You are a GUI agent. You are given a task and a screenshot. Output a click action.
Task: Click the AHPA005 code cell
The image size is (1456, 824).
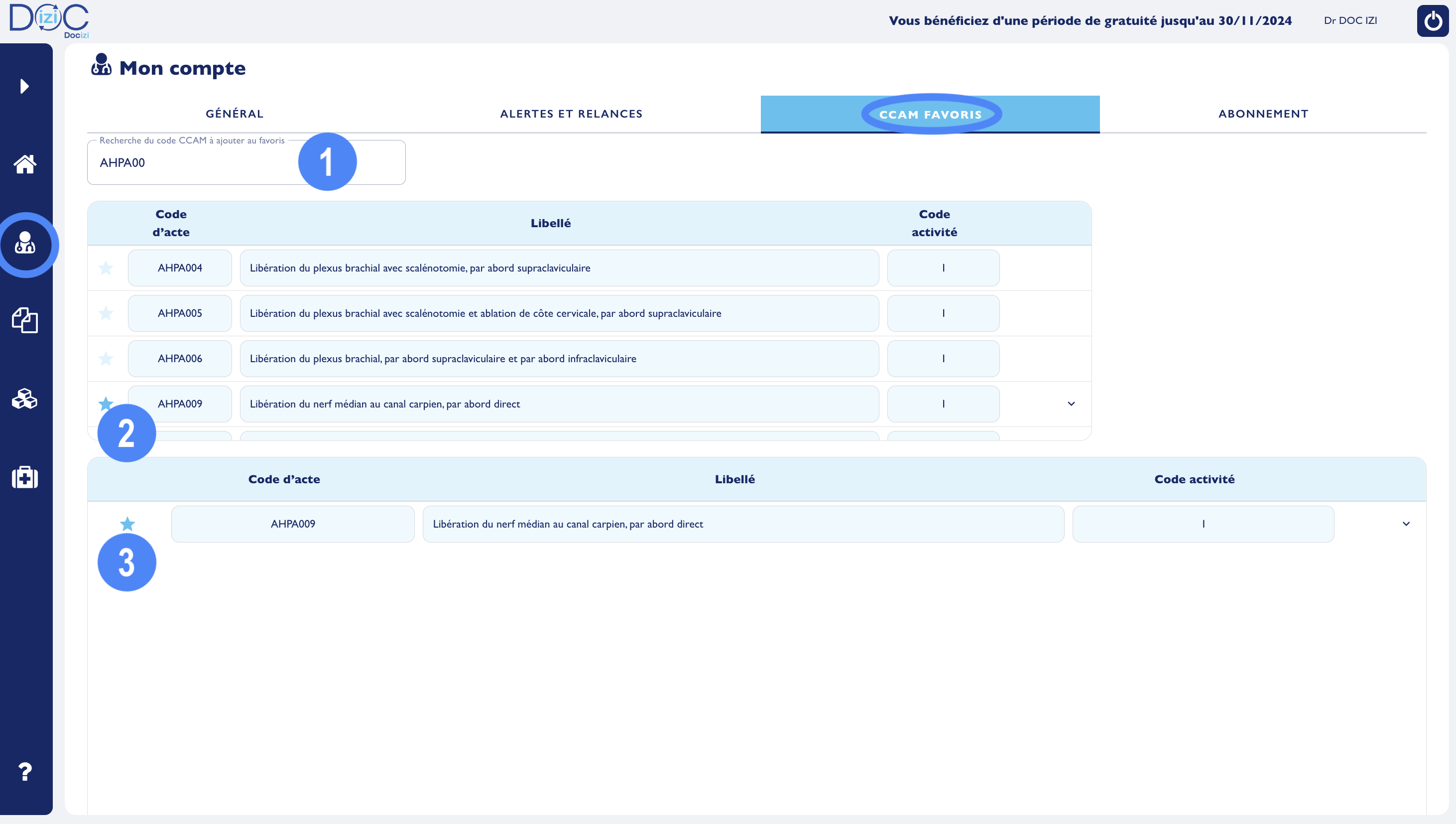[x=180, y=313]
